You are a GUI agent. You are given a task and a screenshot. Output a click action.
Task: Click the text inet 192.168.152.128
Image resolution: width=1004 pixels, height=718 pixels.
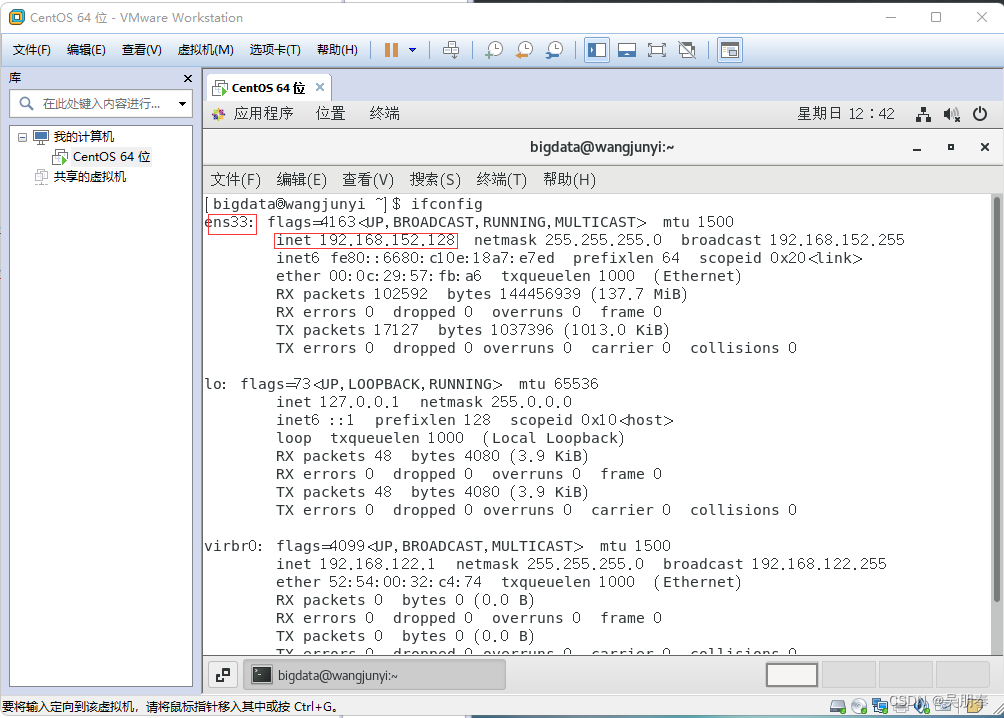366,240
